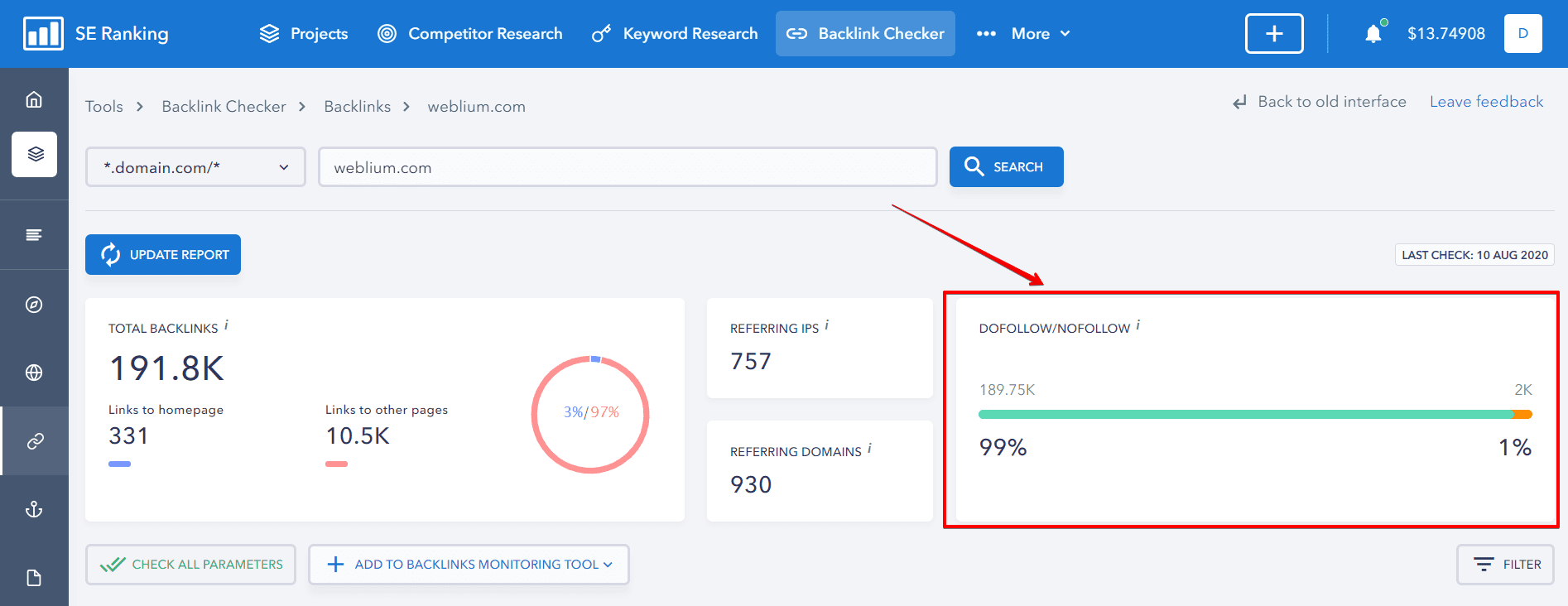Image resolution: width=1568 pixels, height=606 pixels.
Task: Click the 189.75K dofollow count
Action: click(x=1007, y=390)
